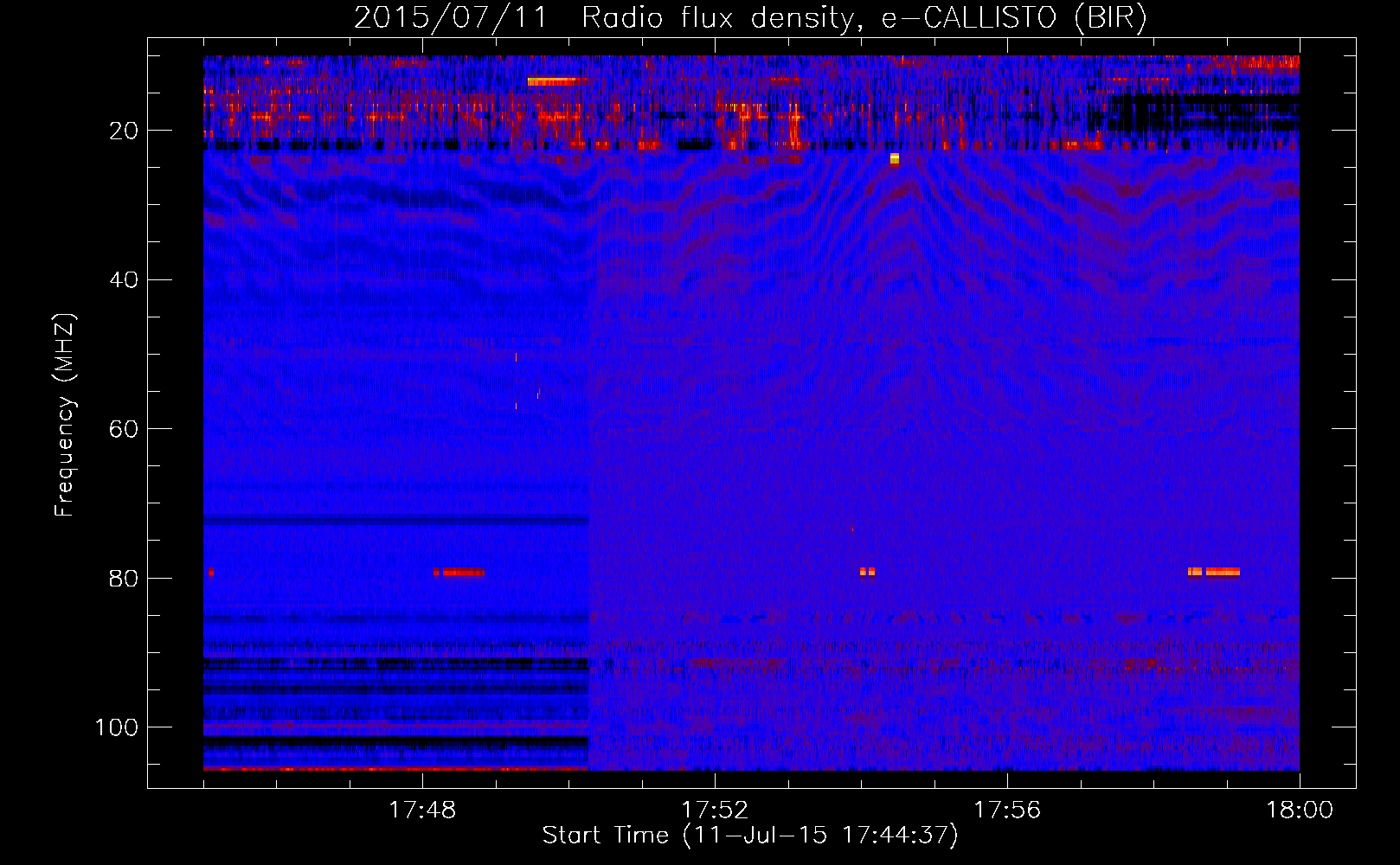Click the plot title '2015/07/11 Radio flux density'

pyautogui.click(x=603, y=17)
